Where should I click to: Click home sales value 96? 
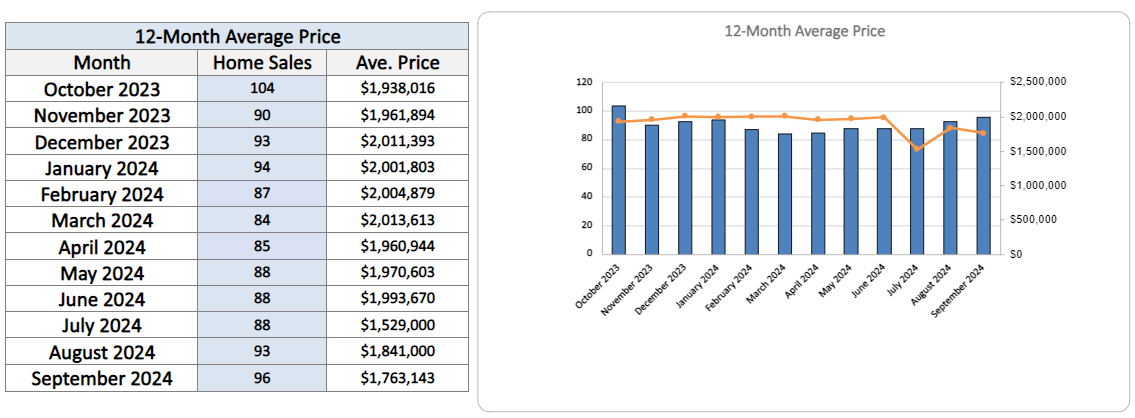click(x=262, y=378)
